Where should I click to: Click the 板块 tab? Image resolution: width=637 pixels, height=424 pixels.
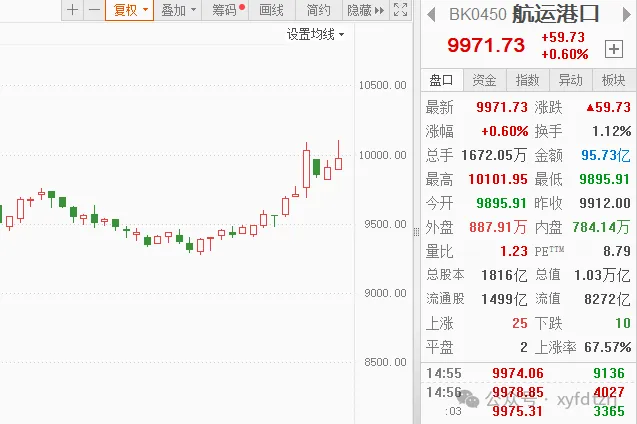click(x=613, y=80)
